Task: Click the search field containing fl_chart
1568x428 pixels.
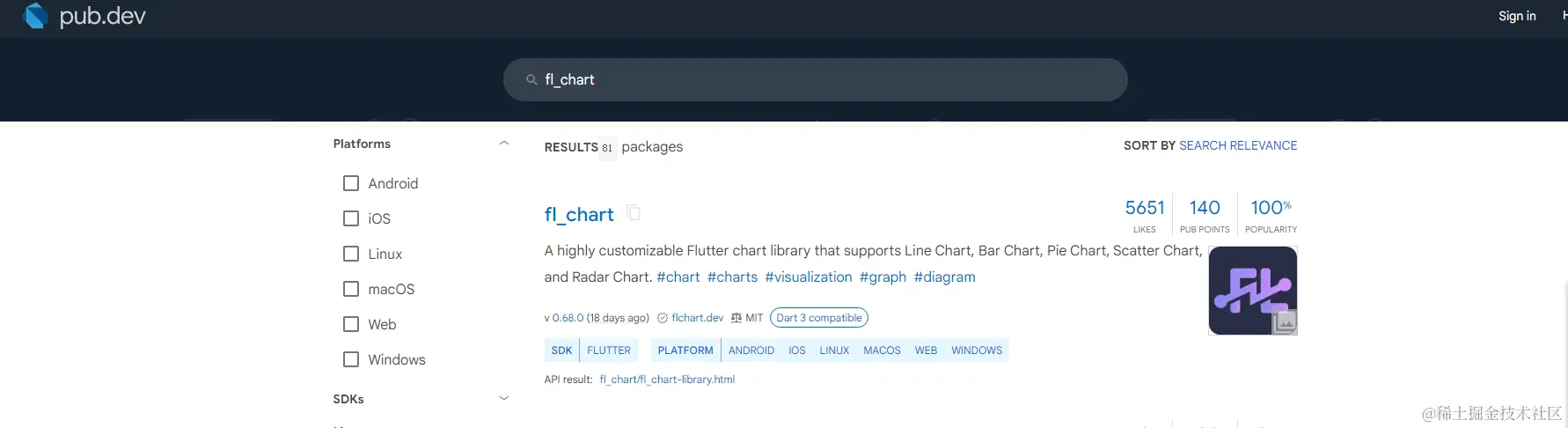Action: 816,79
